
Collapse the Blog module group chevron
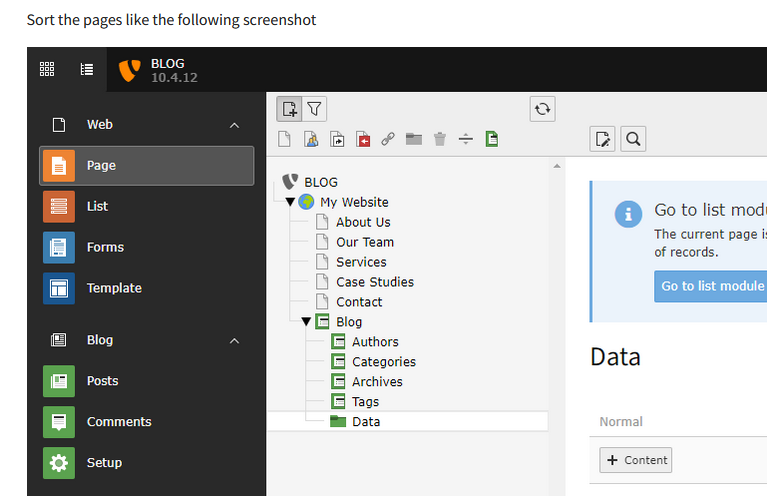coord(234,341)
